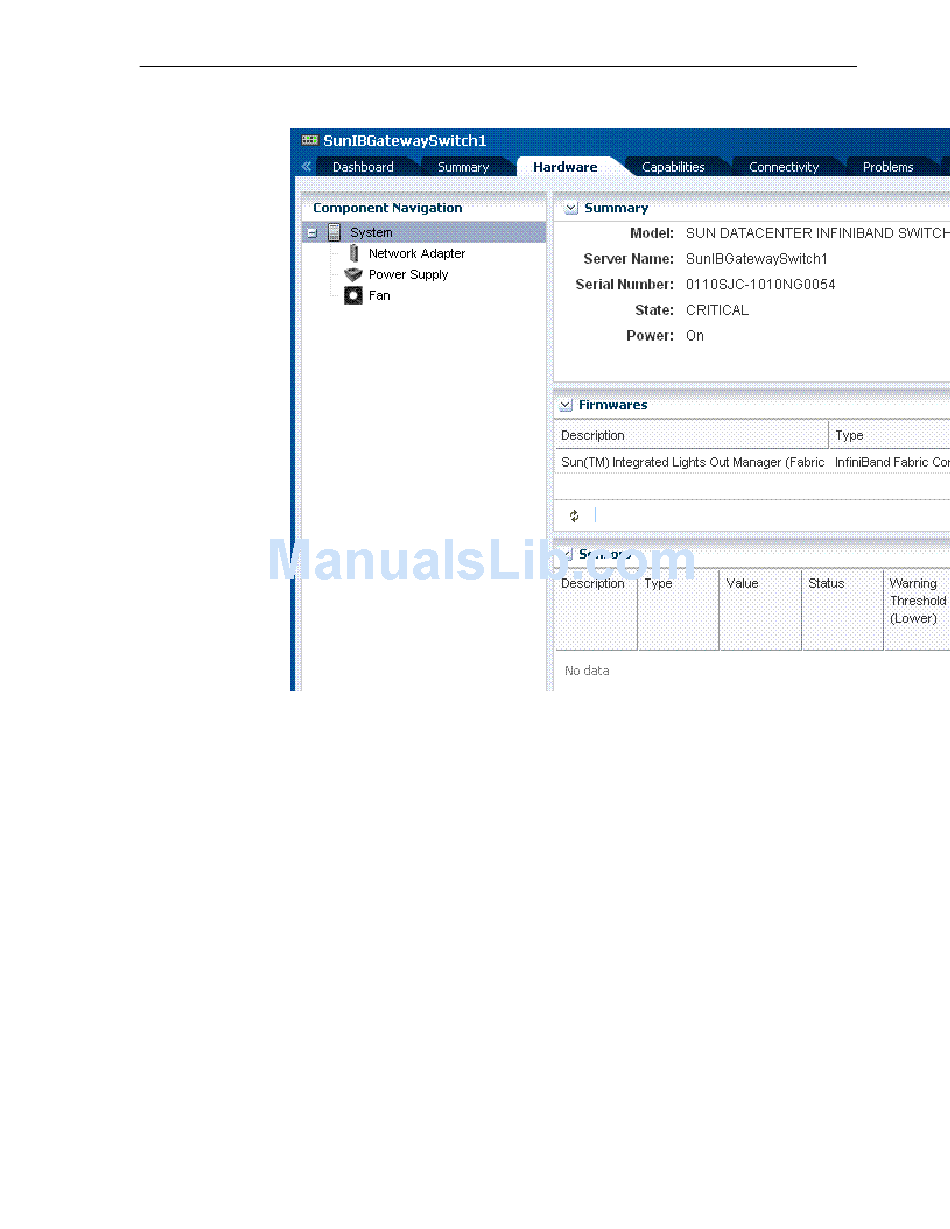Switch to the Capabilities tab
Viewport: 950px width, 1229px height.
[x=673, y=167]
